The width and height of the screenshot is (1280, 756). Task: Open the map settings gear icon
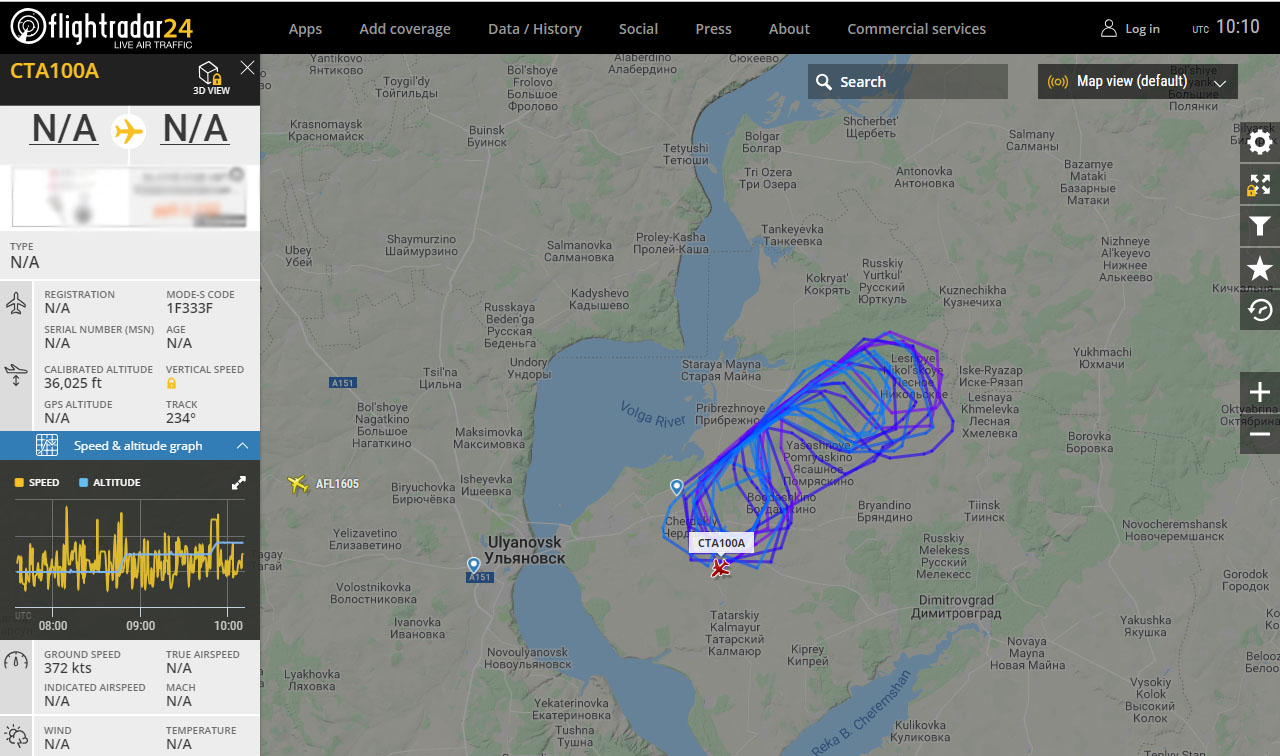point(1260,142)
